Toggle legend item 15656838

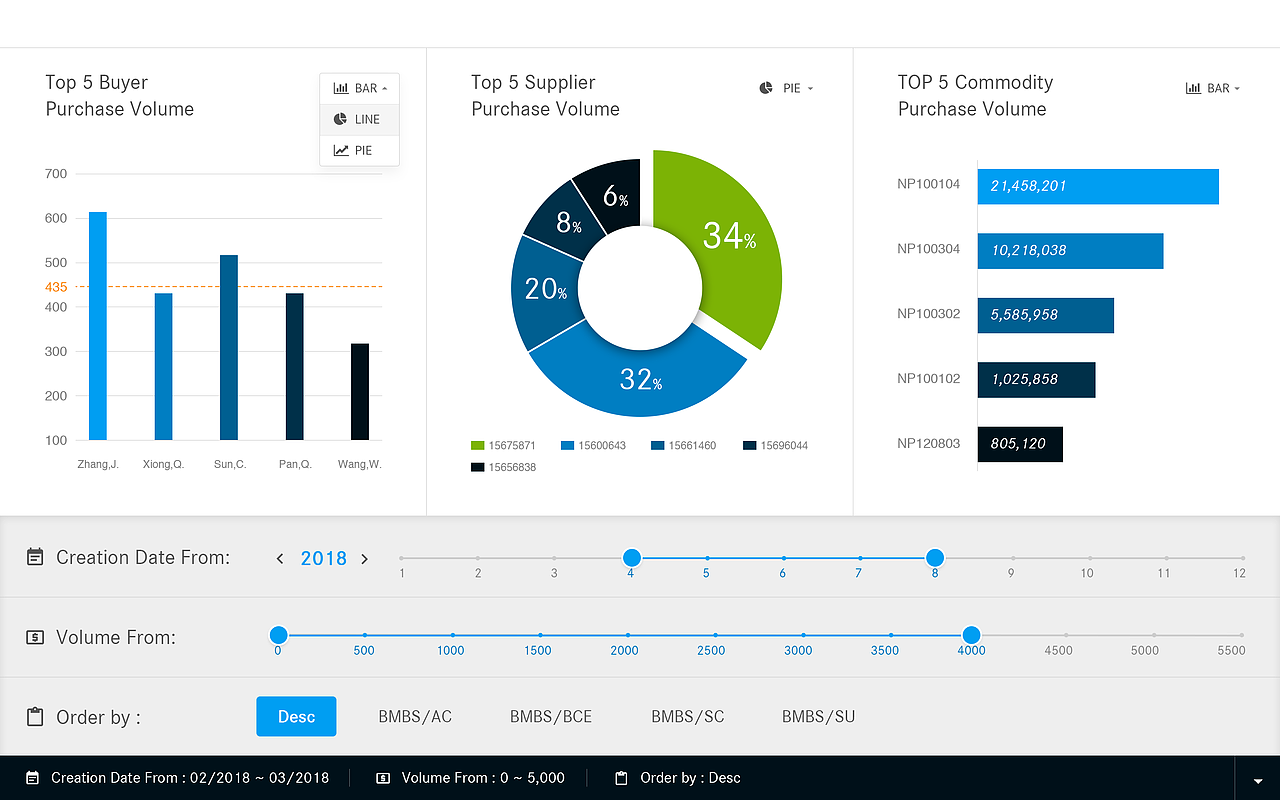[x=504, y=467]
